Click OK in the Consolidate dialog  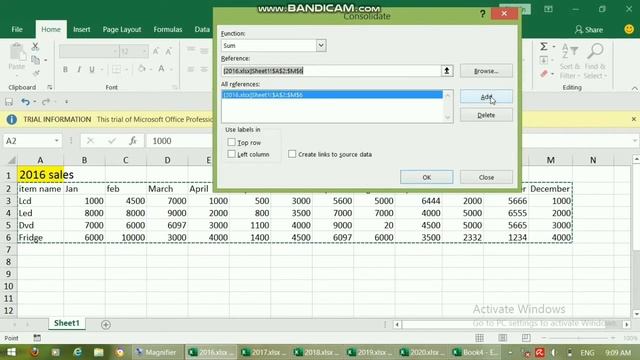[x=427, y=177]
